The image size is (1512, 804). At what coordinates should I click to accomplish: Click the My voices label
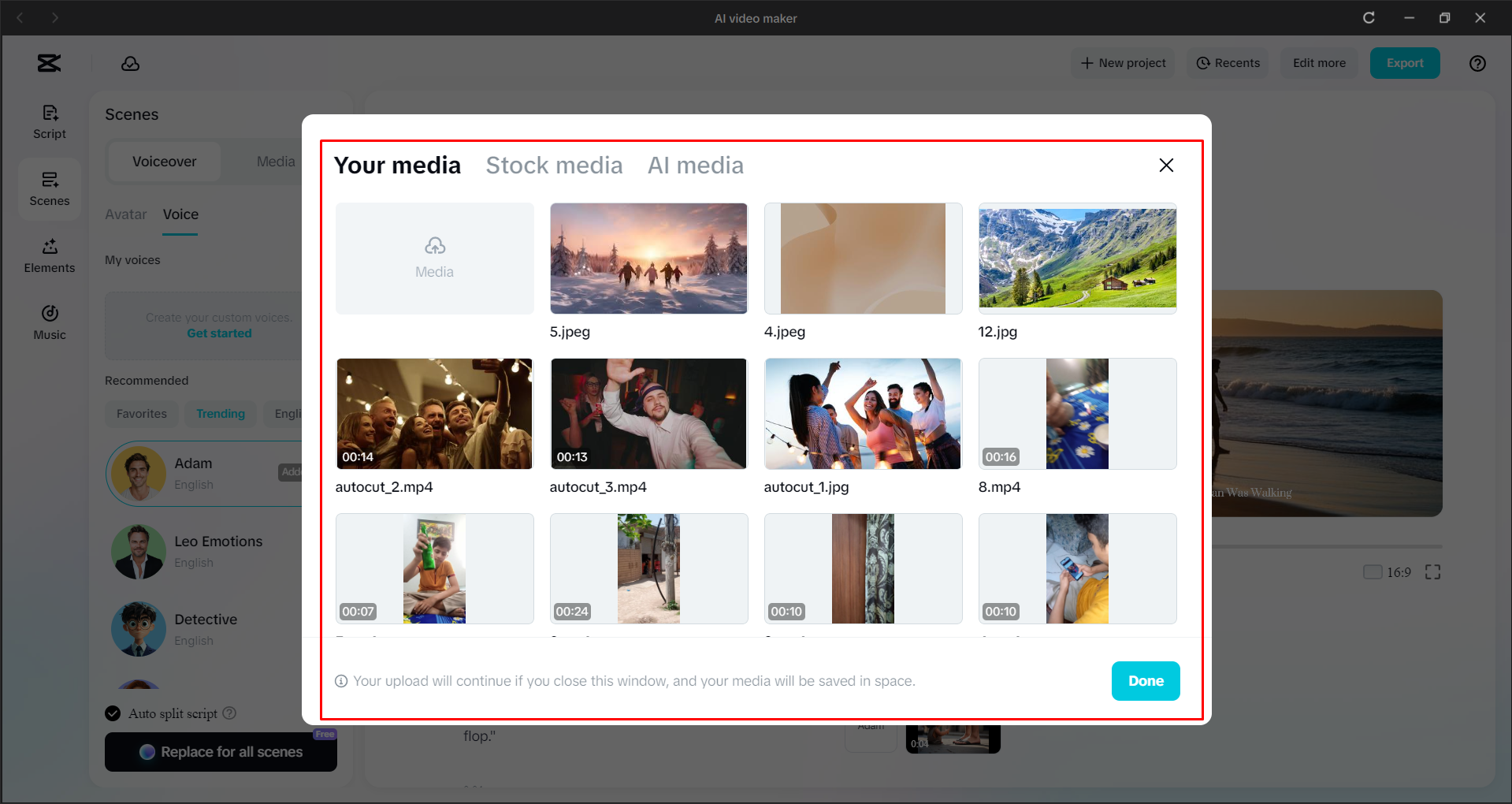(x=132, y=260)
